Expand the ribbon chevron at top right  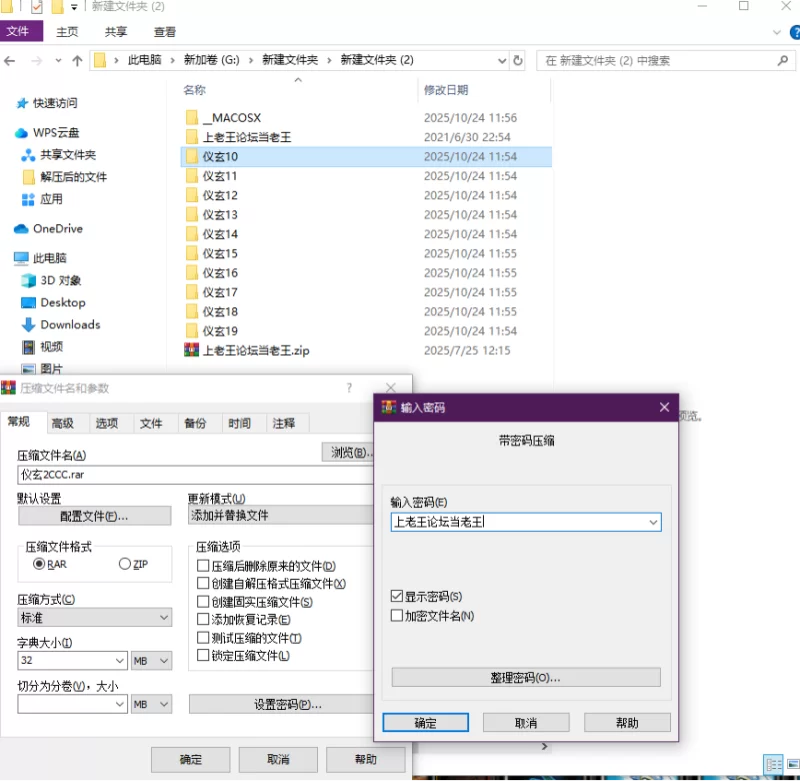pyautogui.click(x=777, y=33)
